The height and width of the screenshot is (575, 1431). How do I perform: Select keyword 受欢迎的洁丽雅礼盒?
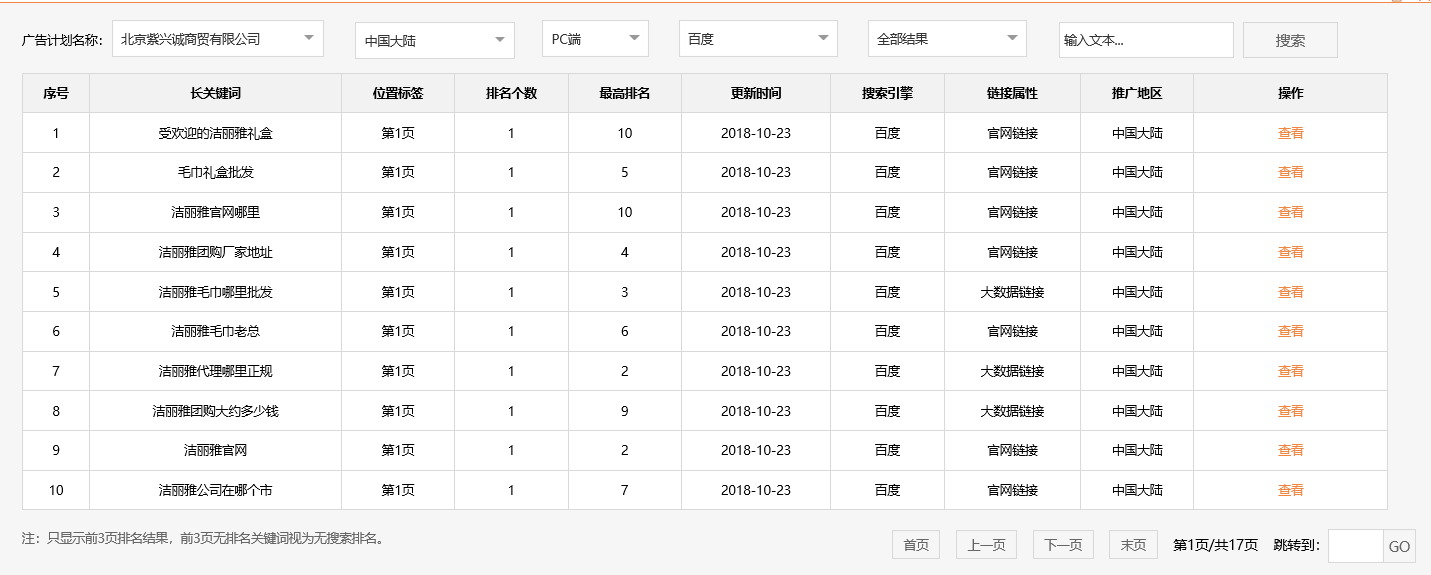[x=216, y=133]
